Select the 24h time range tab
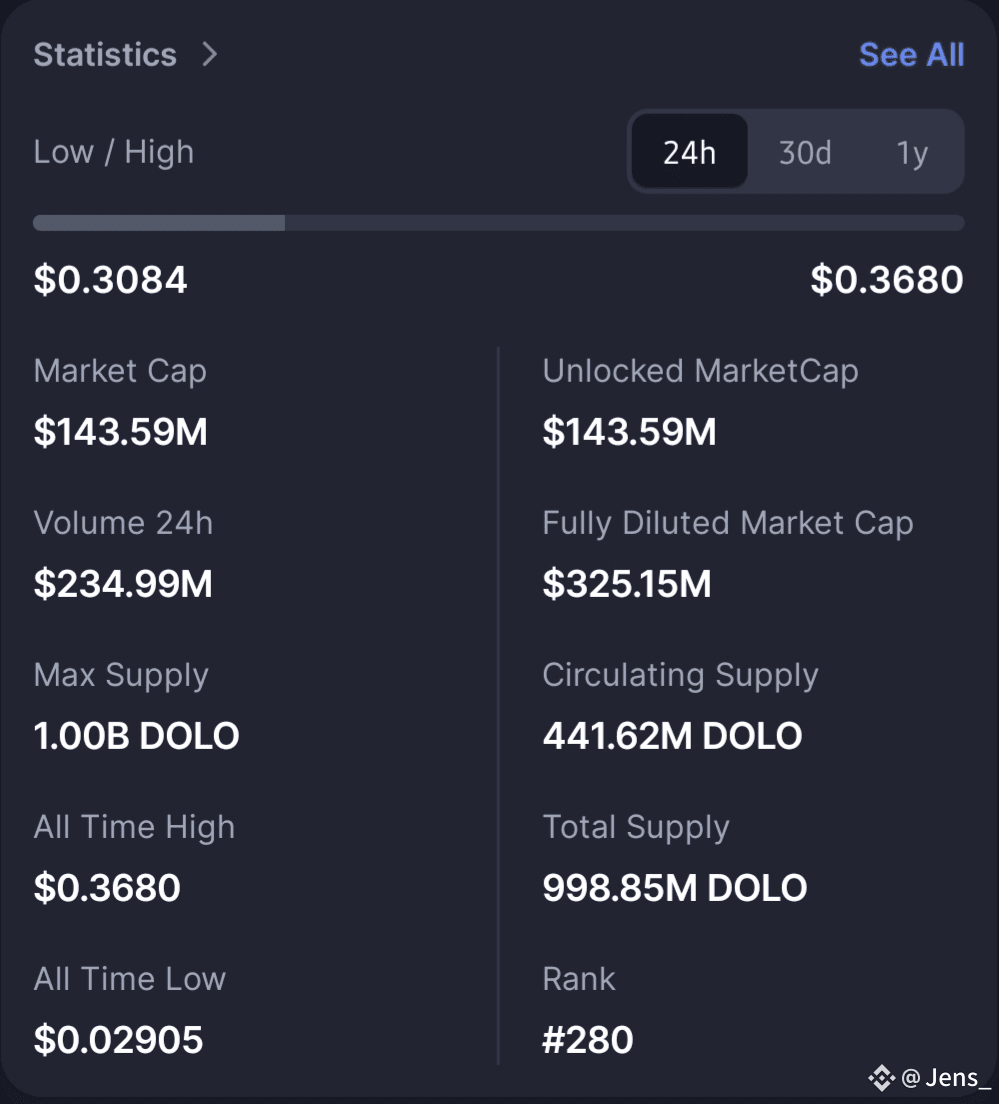Screen dimensions: 999x1104 pyautogui.click(x=689, y=151)
